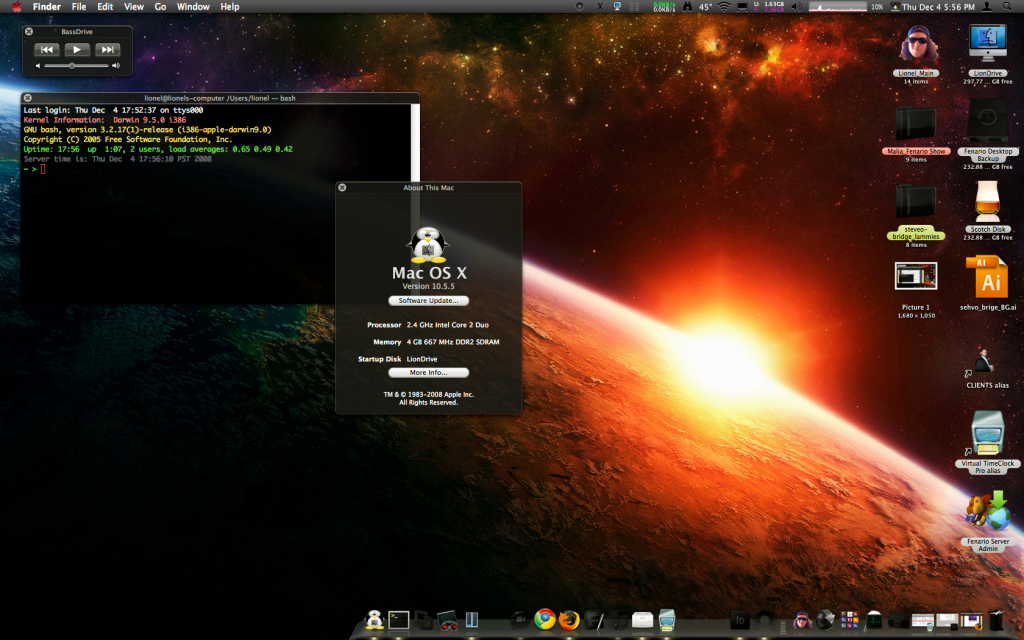This screenshot has width=1024, height=640.
Task: Click the date and time in menu bar
Action: [938, 7]
